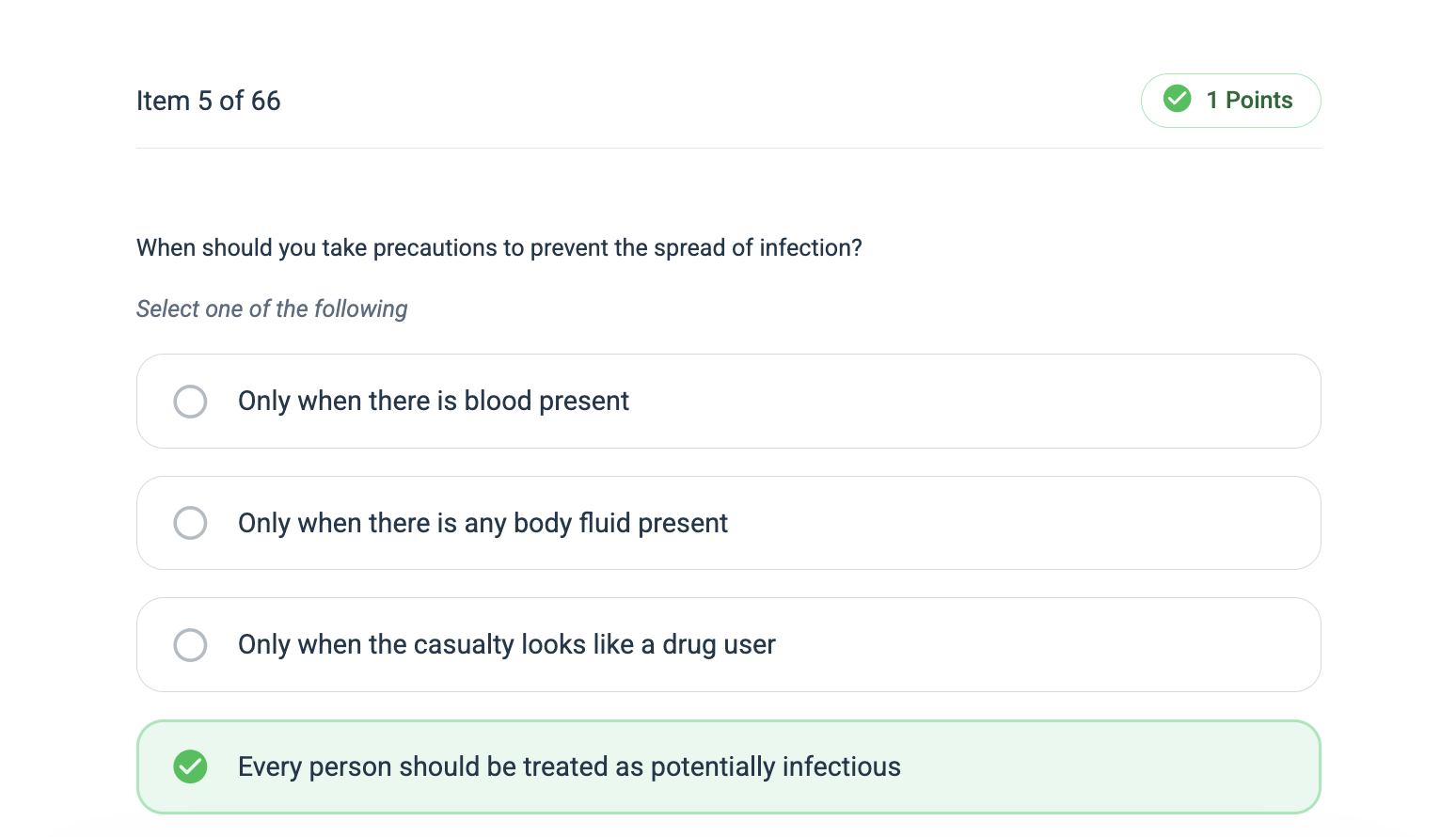Screen dimensions: 1456x837
Task: Click the "Only when there is any body fluid present" text
Action: pos(483,523)
